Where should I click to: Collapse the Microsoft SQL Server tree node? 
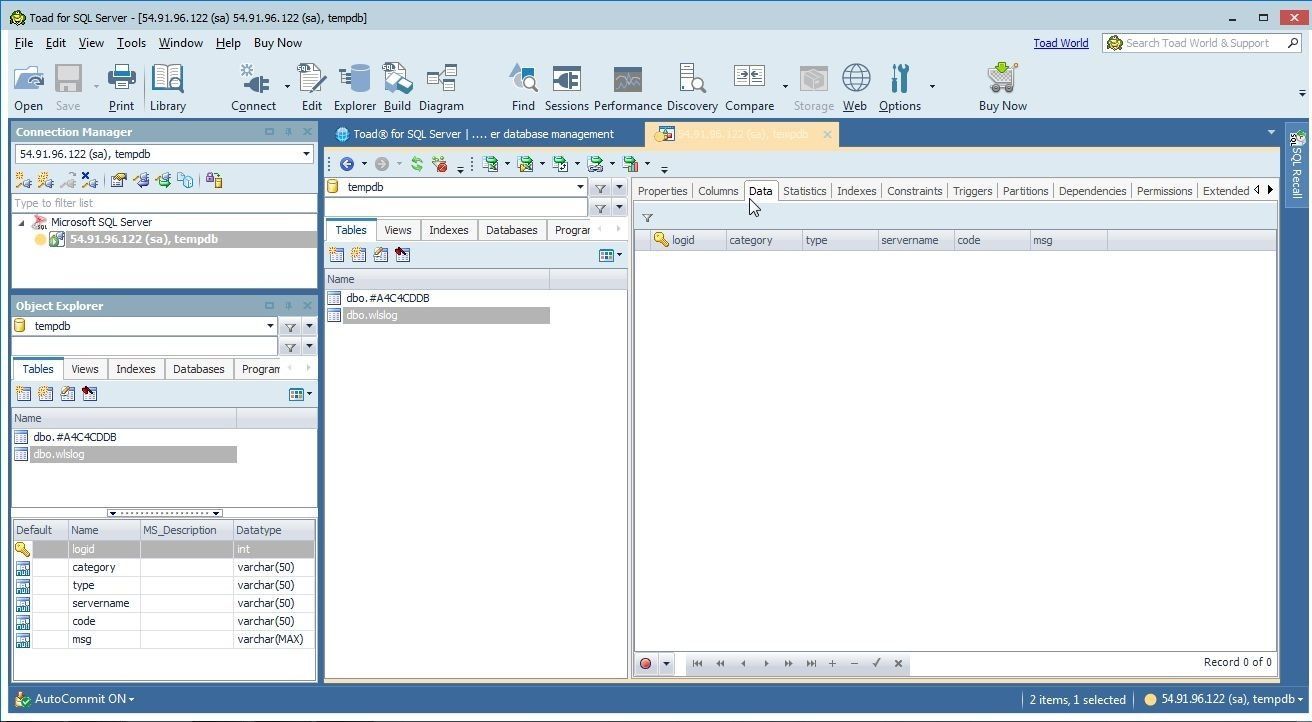(x=22, y=223)
